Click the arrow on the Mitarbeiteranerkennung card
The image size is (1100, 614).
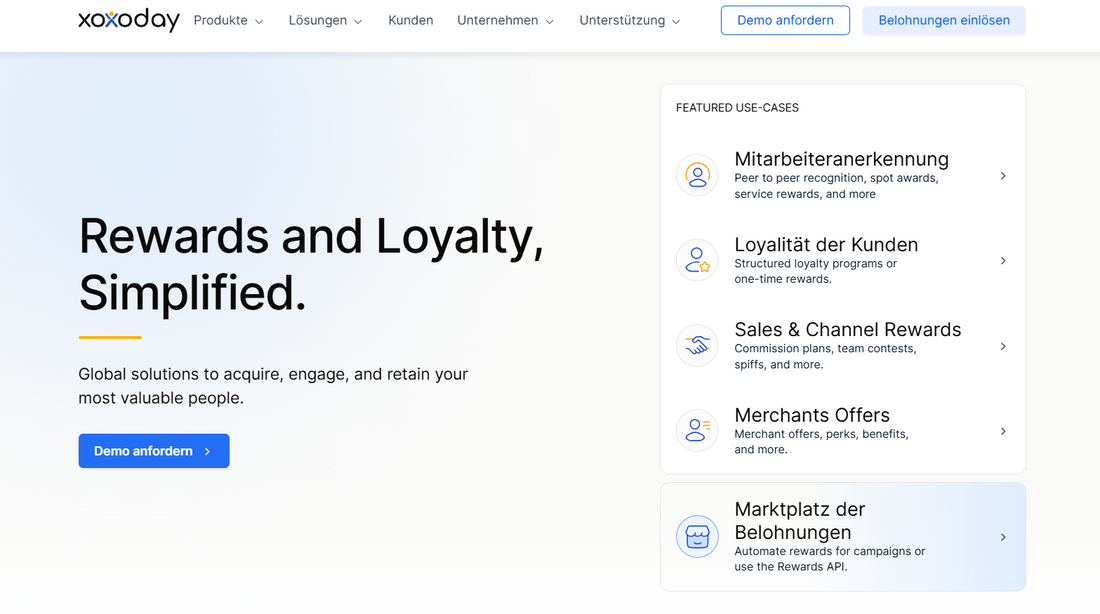(1003, 175)
